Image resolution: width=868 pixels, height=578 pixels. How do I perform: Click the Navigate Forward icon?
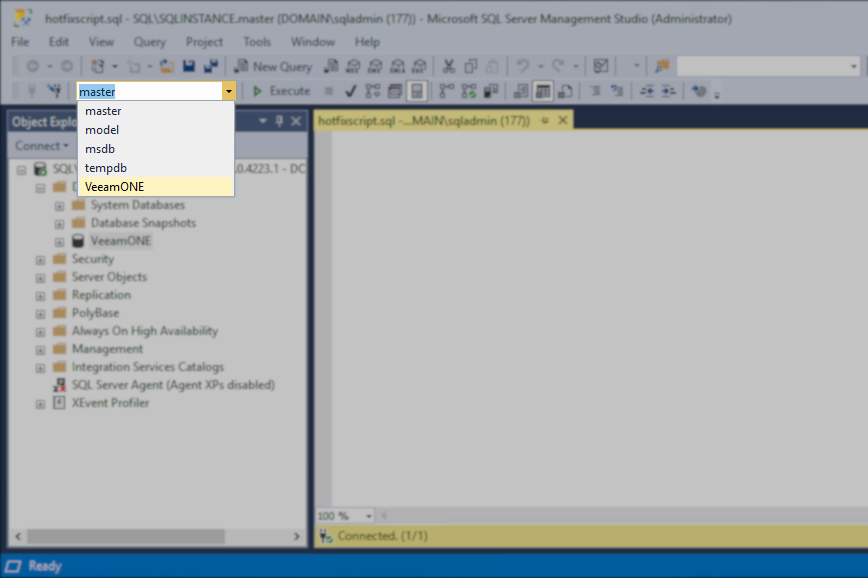point(66,66)
